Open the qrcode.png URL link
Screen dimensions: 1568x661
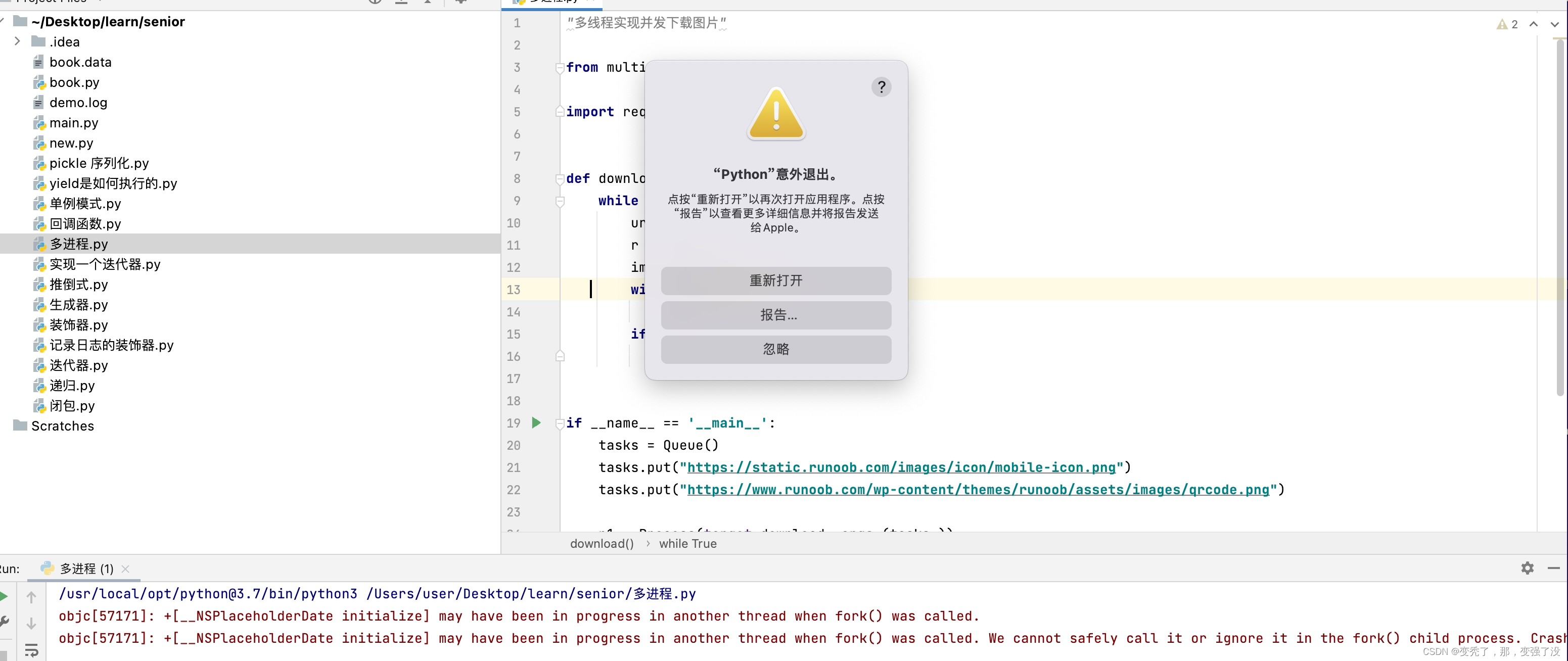tap(978, 489)
